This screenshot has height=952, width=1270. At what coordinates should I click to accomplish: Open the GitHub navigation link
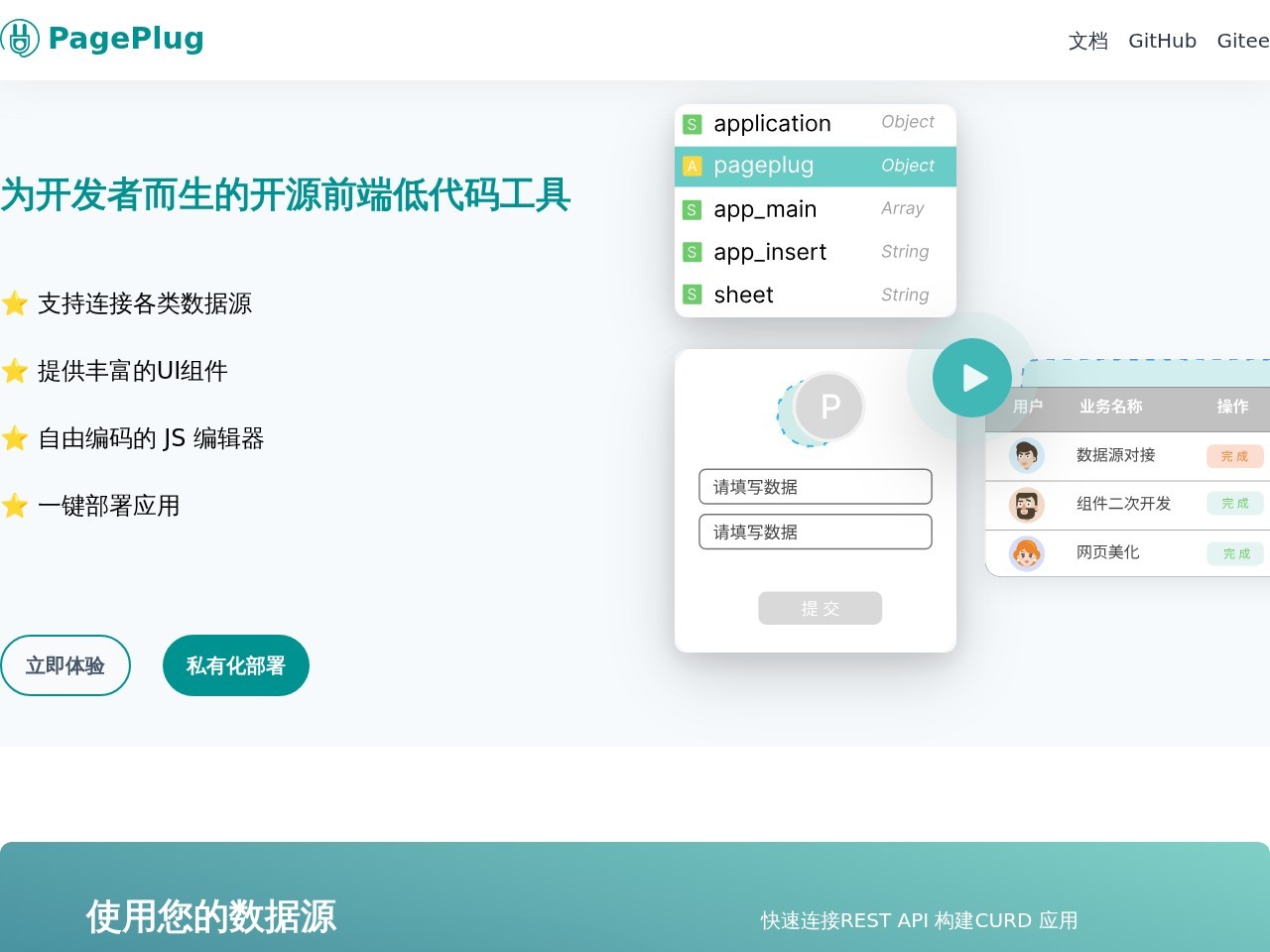click(1162, 41)
